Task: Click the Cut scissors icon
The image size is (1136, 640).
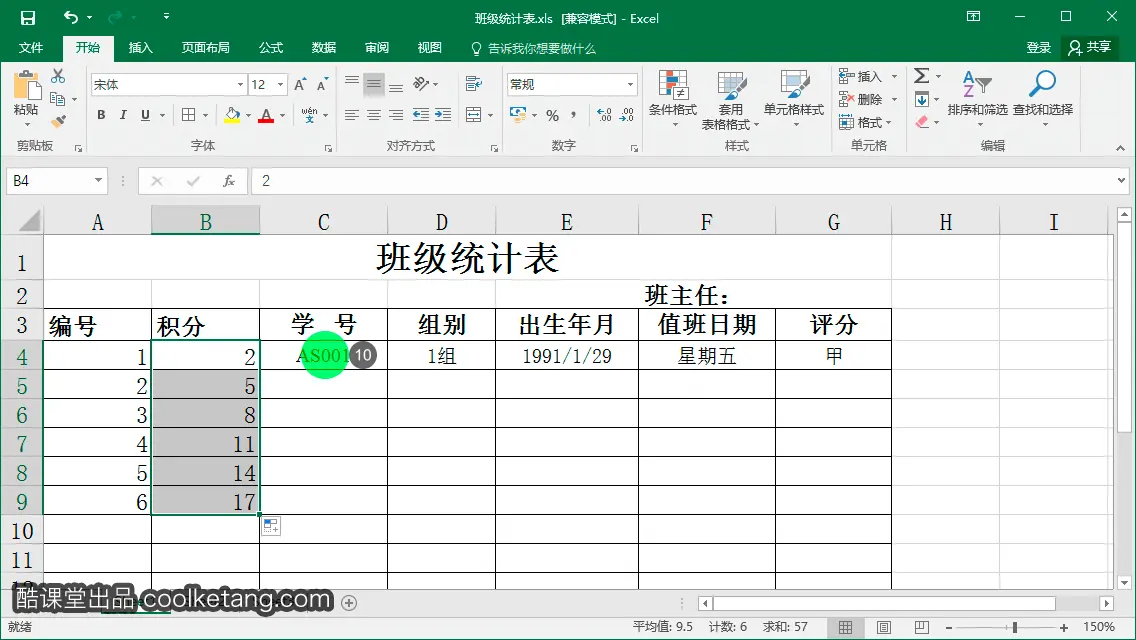Action: click(58, 76)
